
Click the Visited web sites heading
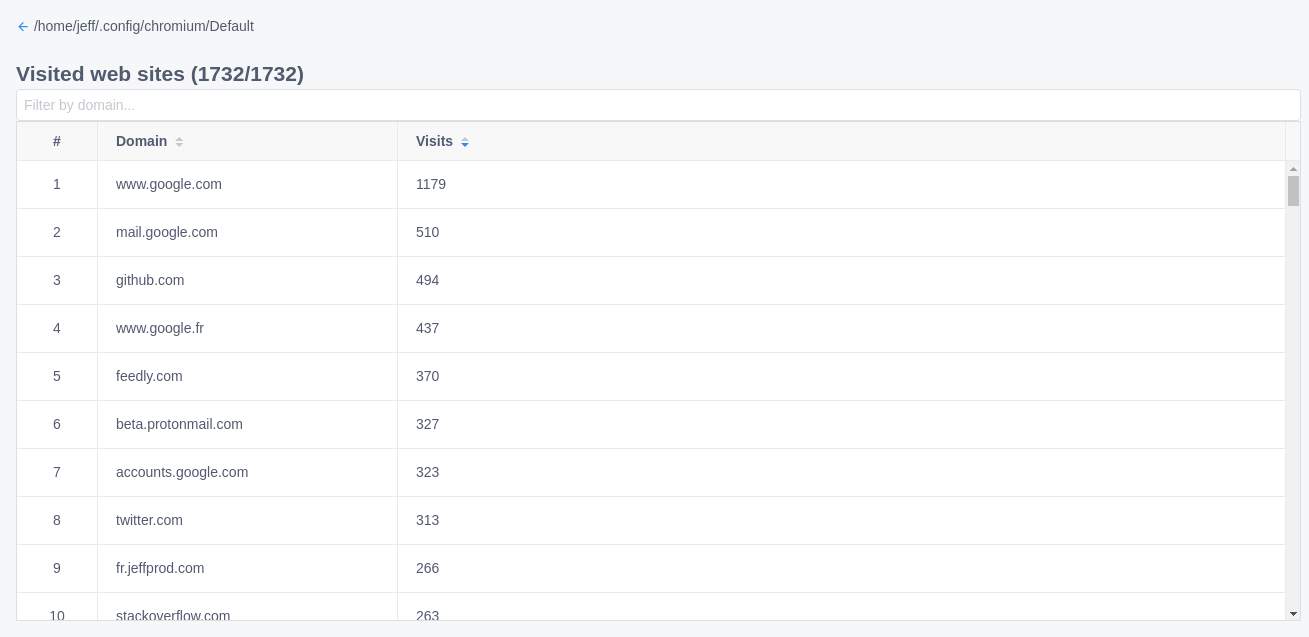(160, 74)
